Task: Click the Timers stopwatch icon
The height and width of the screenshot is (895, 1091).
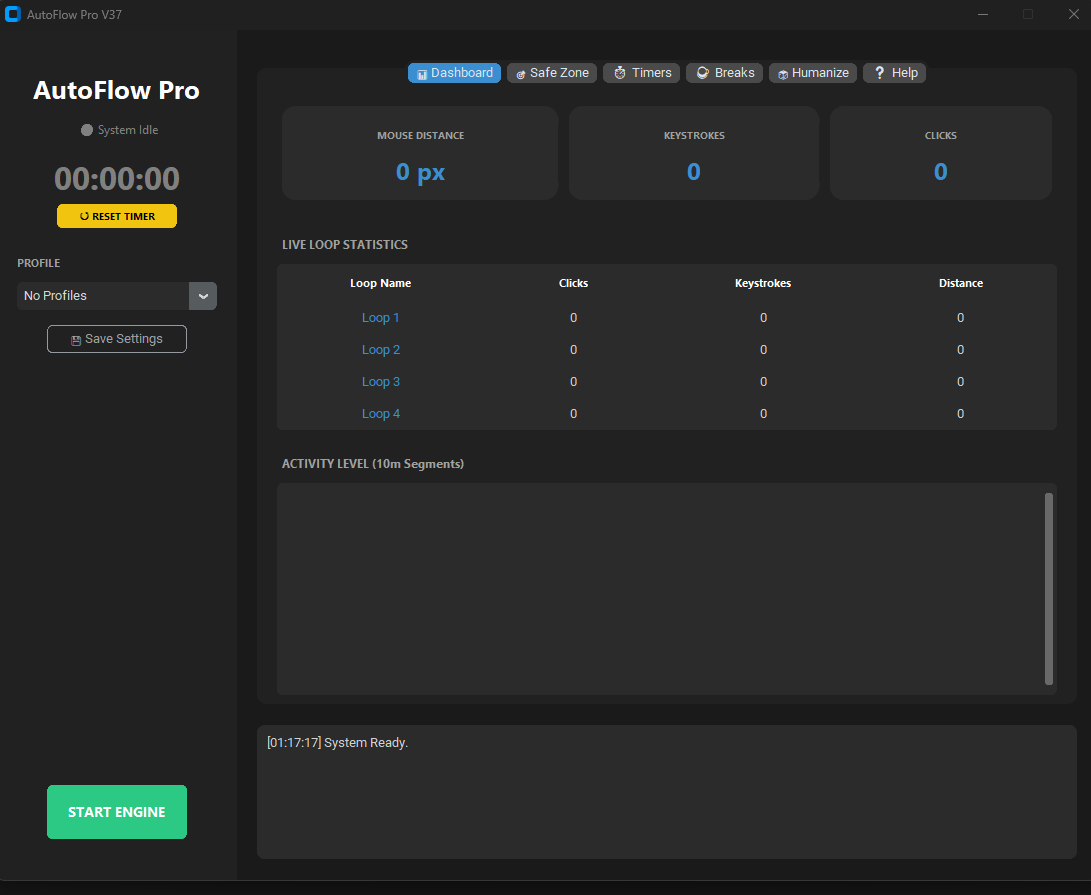Action: point(622,72)
